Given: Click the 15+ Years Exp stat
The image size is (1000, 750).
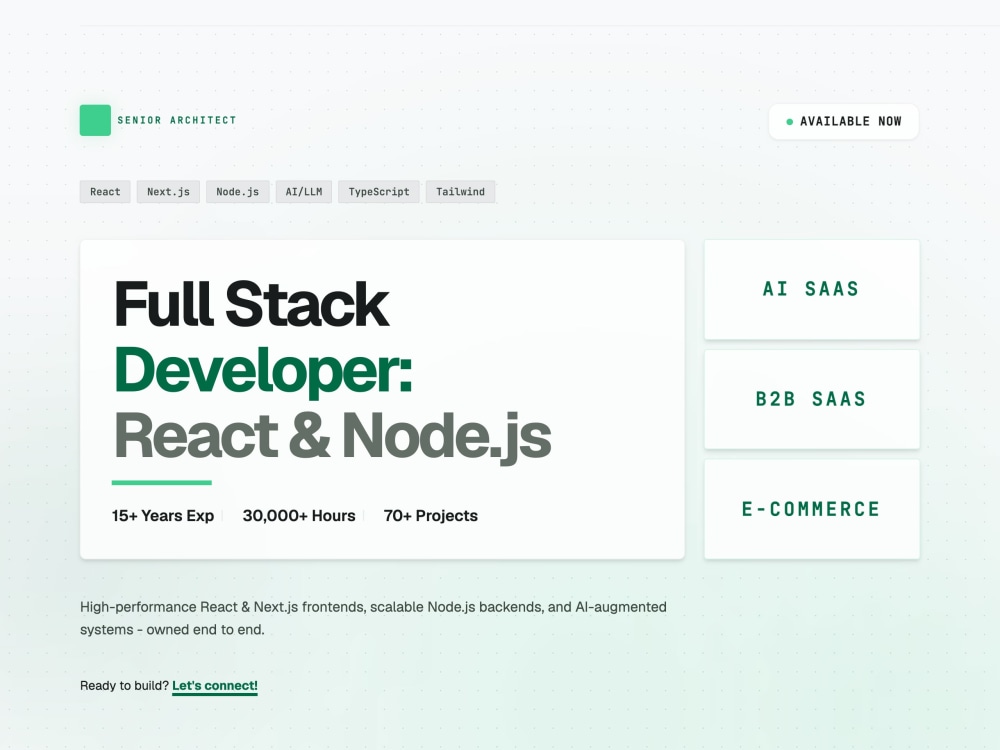Looking at the screenshot, I should click(163, 515).
